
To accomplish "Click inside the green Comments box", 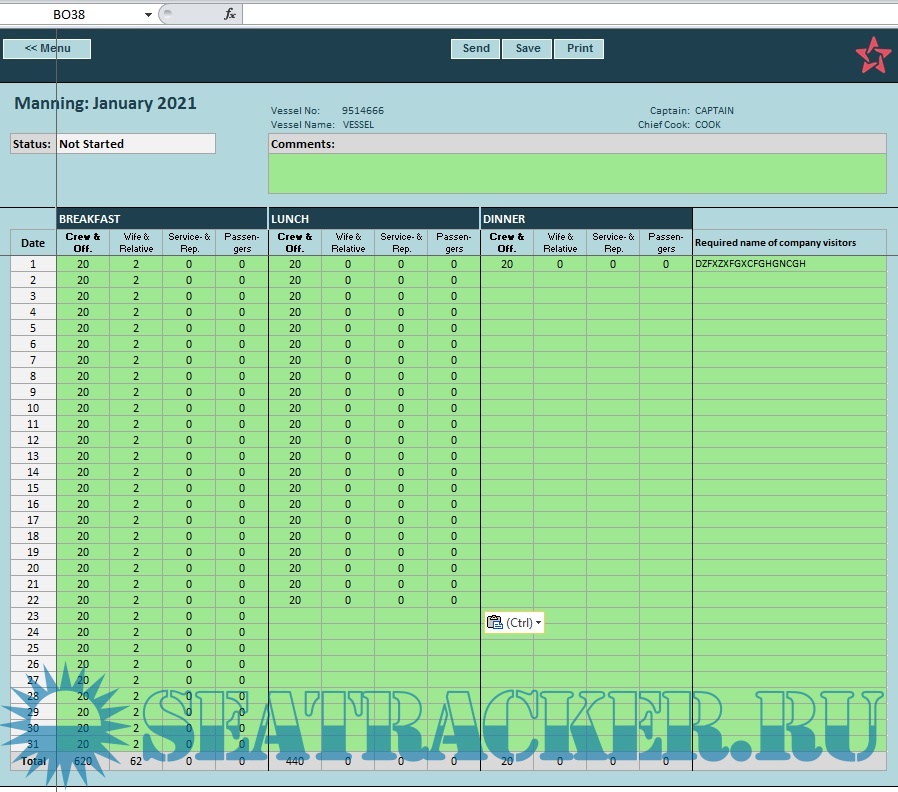I will click(x=577, y=173).
